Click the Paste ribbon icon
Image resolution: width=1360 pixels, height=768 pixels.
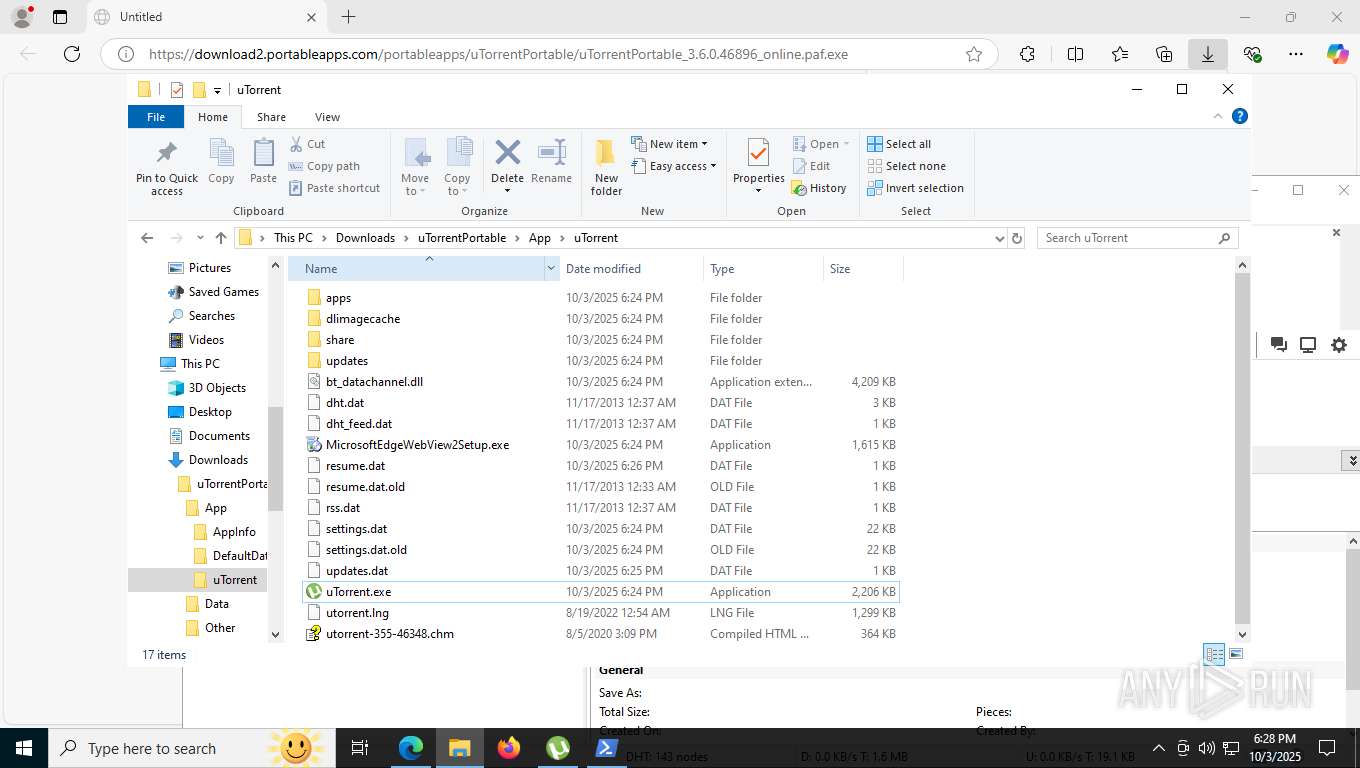click(x=263, y=161)
